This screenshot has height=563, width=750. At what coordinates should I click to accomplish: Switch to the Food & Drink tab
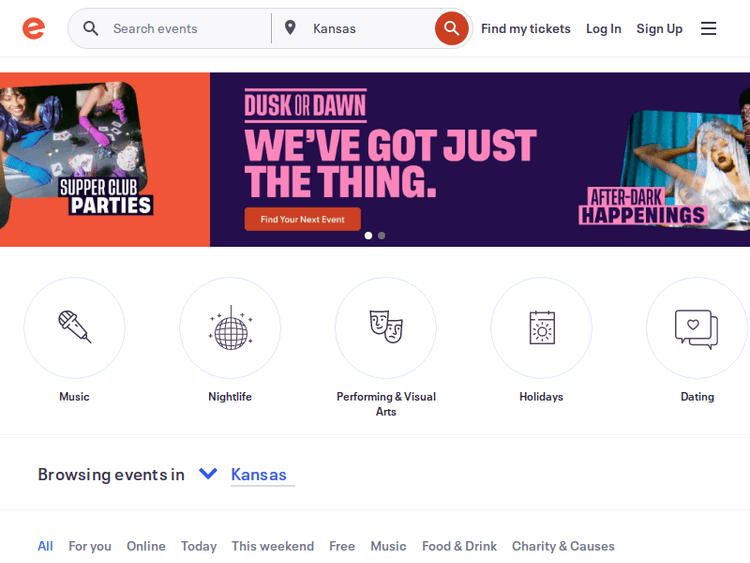[459, 546]
